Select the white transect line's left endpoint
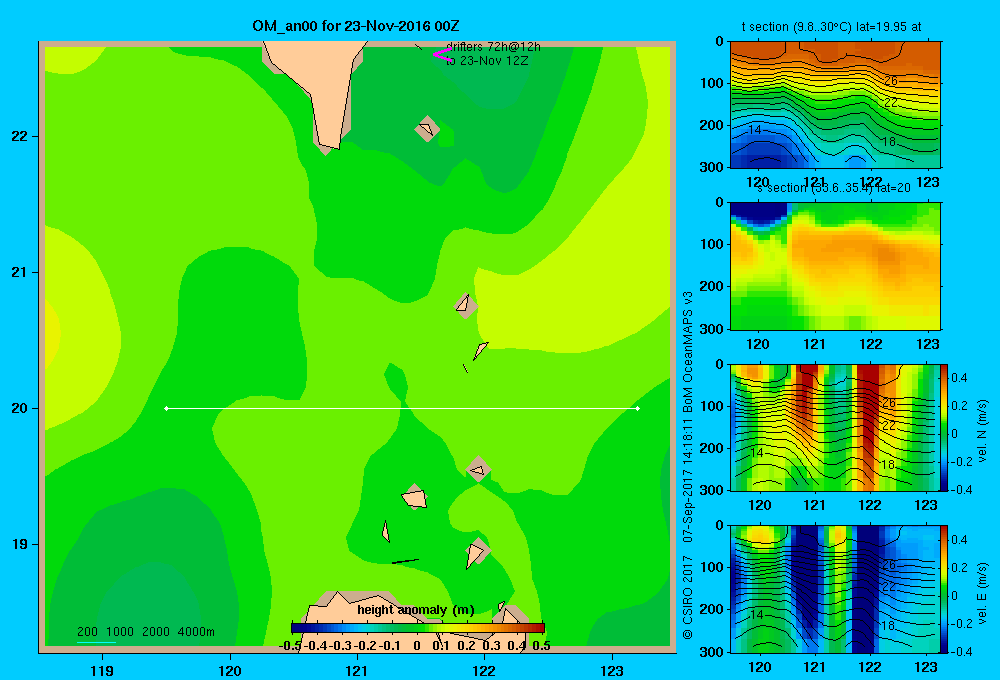 coord(166,408)
